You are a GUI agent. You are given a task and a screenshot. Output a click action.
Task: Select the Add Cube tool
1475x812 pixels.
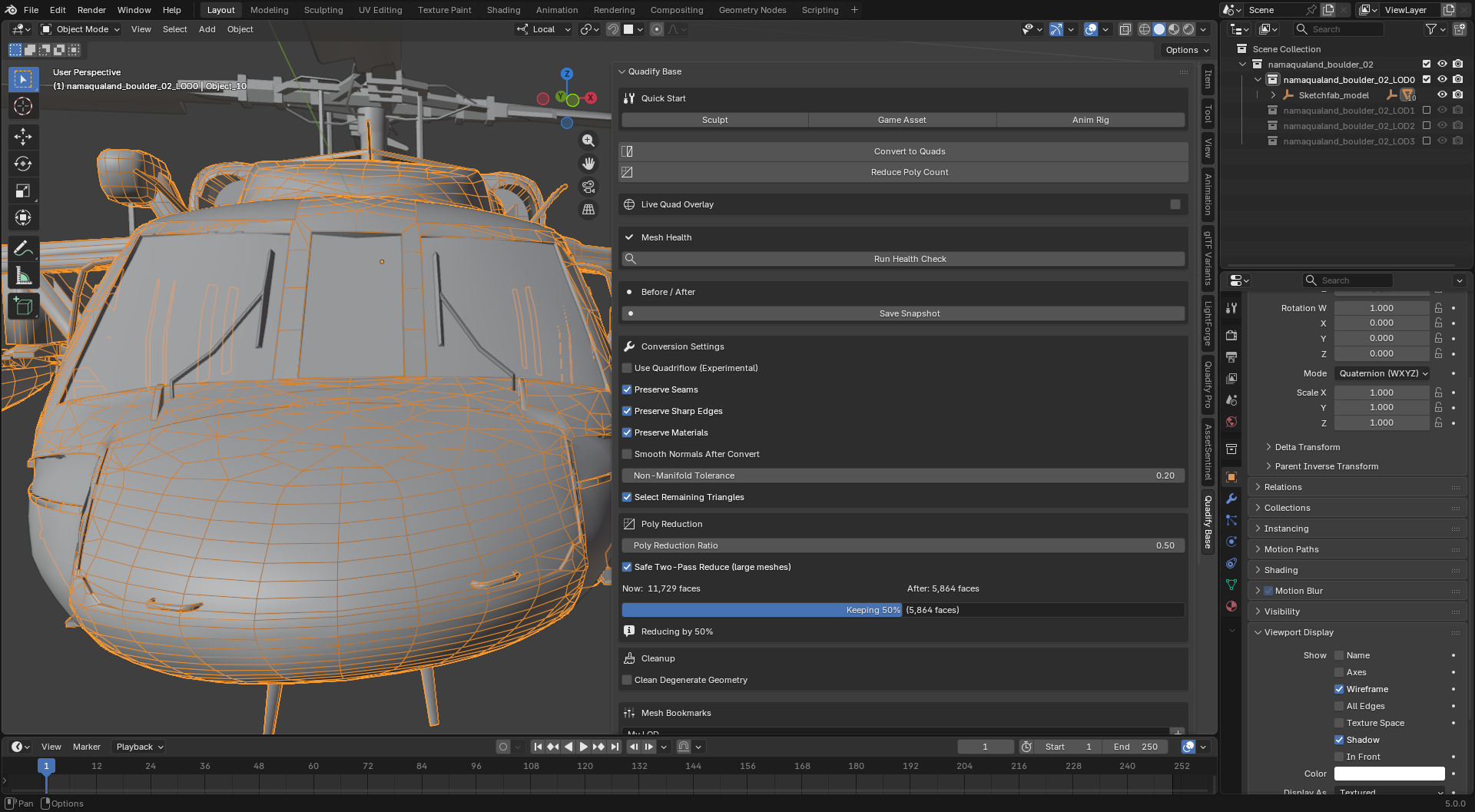pyautogui.click(x=23, y=307)
